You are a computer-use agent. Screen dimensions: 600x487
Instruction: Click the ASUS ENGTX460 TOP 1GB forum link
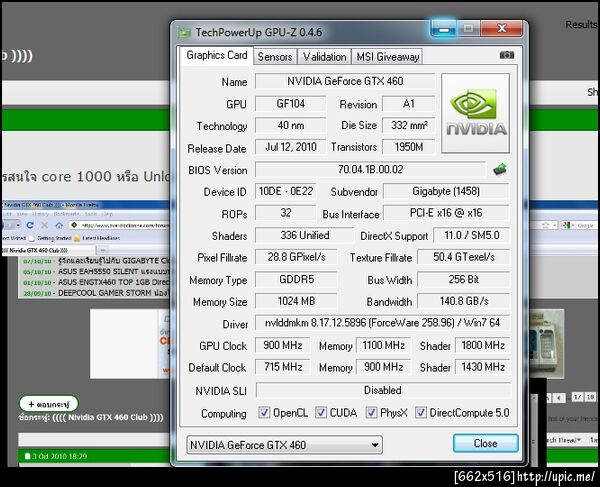click(114, 282)
